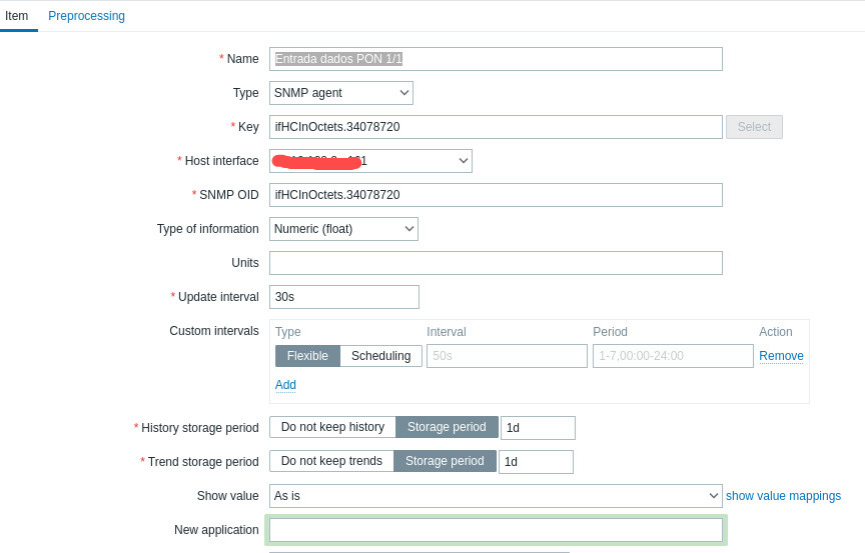Open the show value mappings link
Viewport: 865px width, 553px height.
tap(783, 496)
